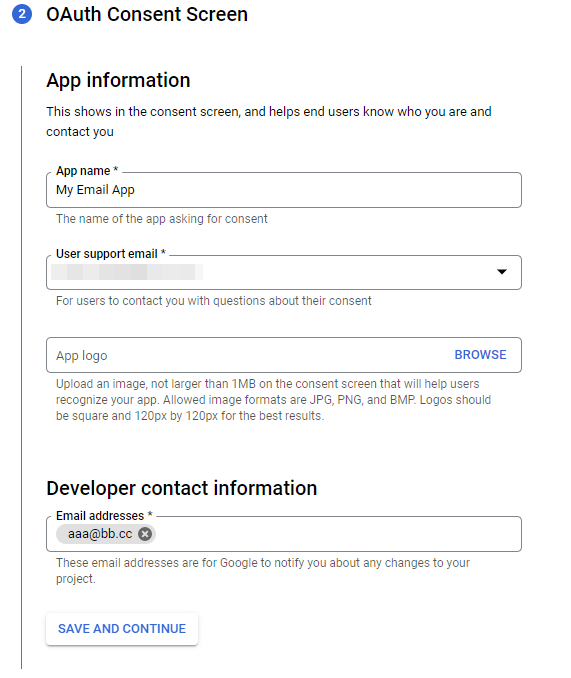Focus the App name text field

[x=284, y=190]
